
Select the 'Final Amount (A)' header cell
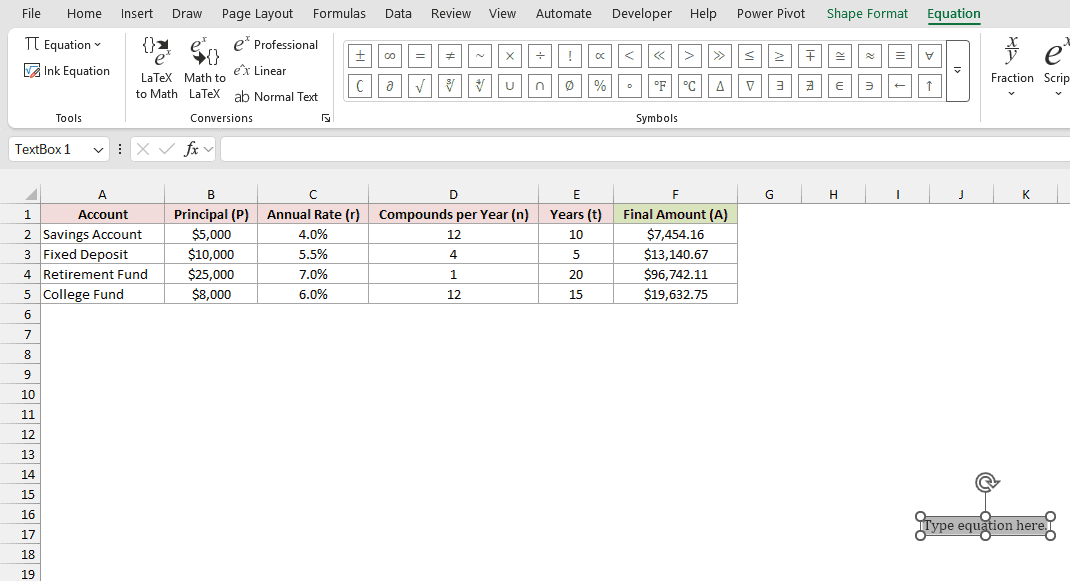(676, 214)
